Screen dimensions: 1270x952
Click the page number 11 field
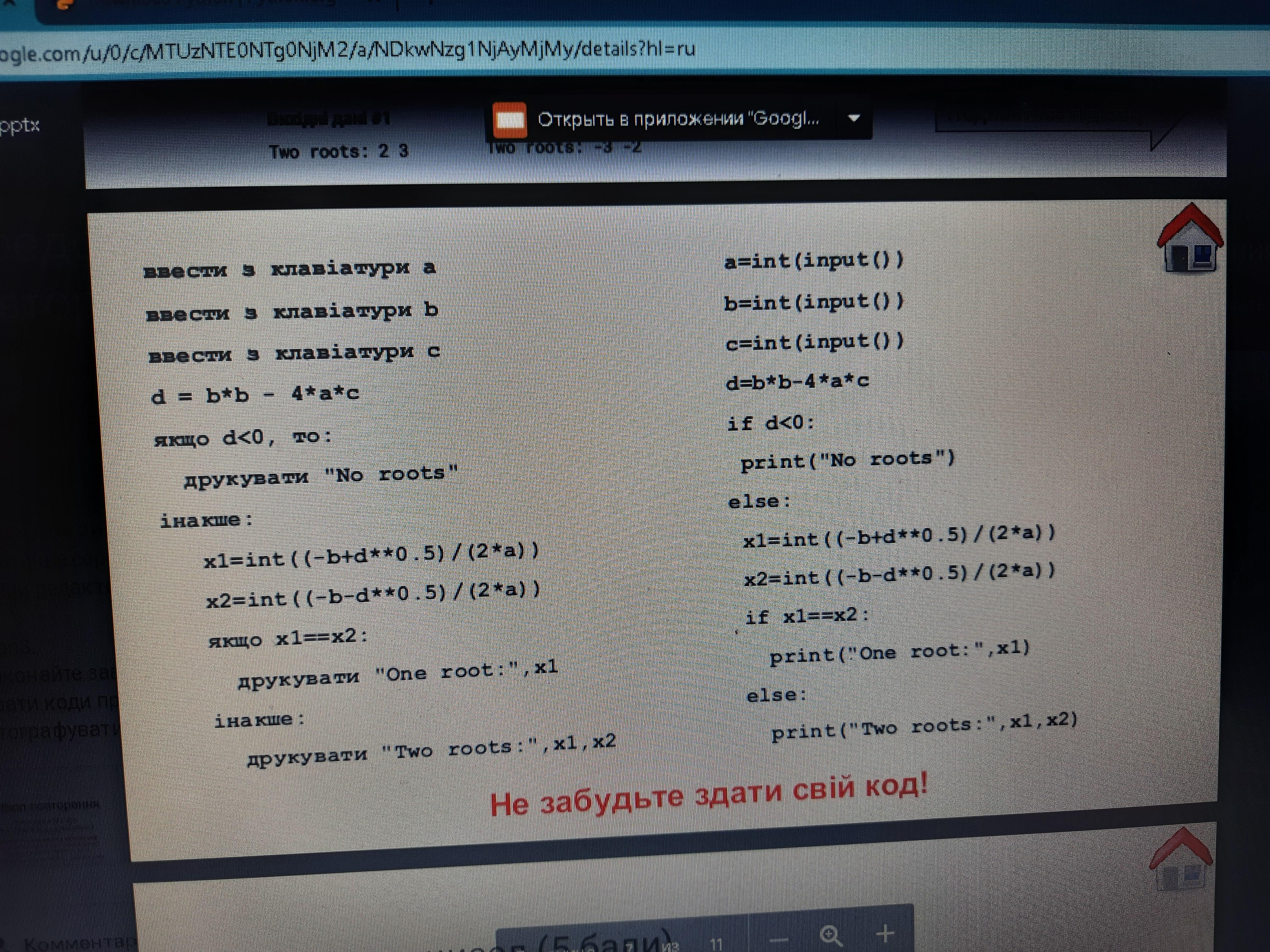pyautogui.click(x=716, y=943)
